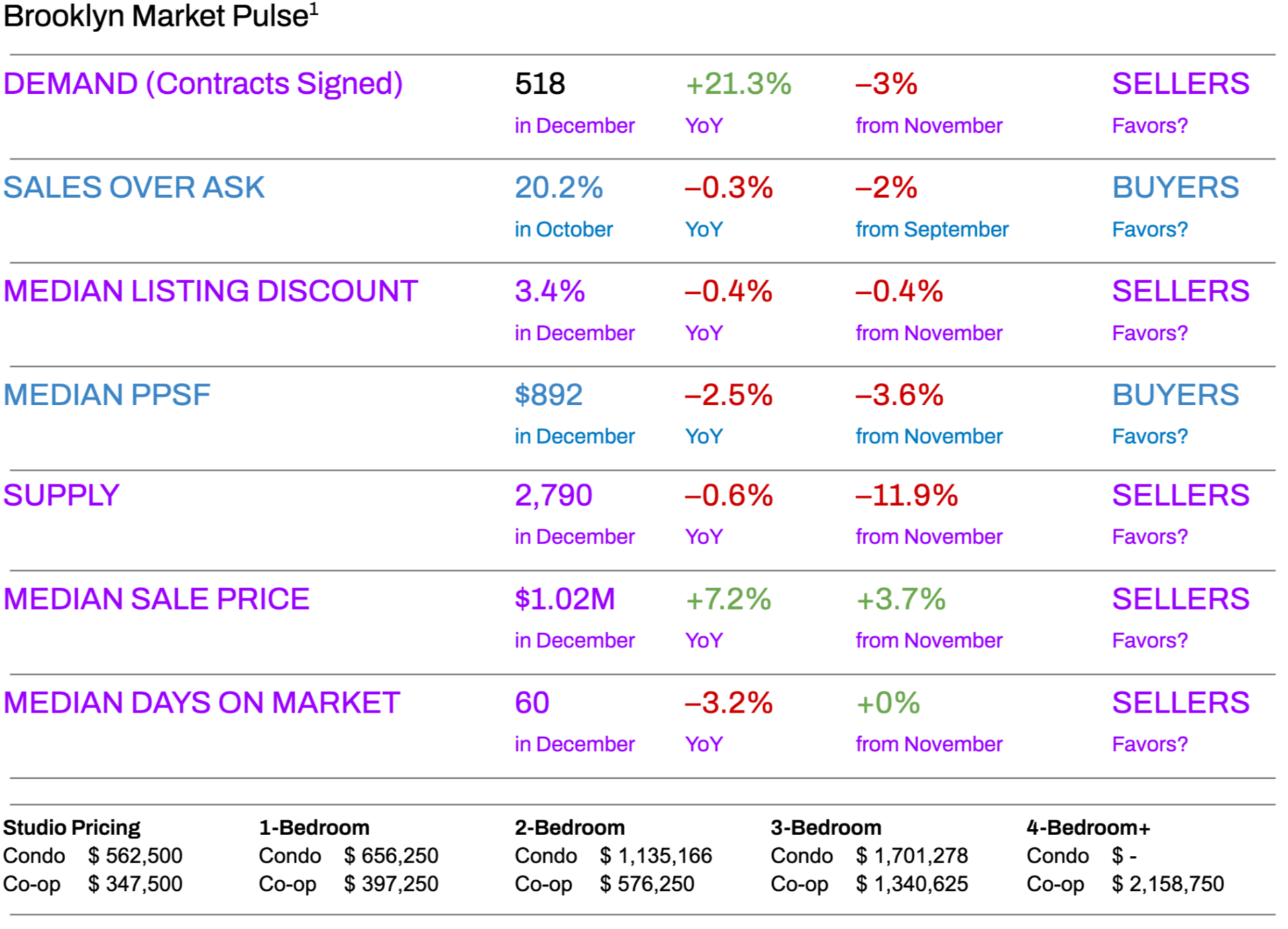The width and height of the screenshot is (1288, 929).
Task: Click the –11.9% supply change from November
Action: pos(906,496)
